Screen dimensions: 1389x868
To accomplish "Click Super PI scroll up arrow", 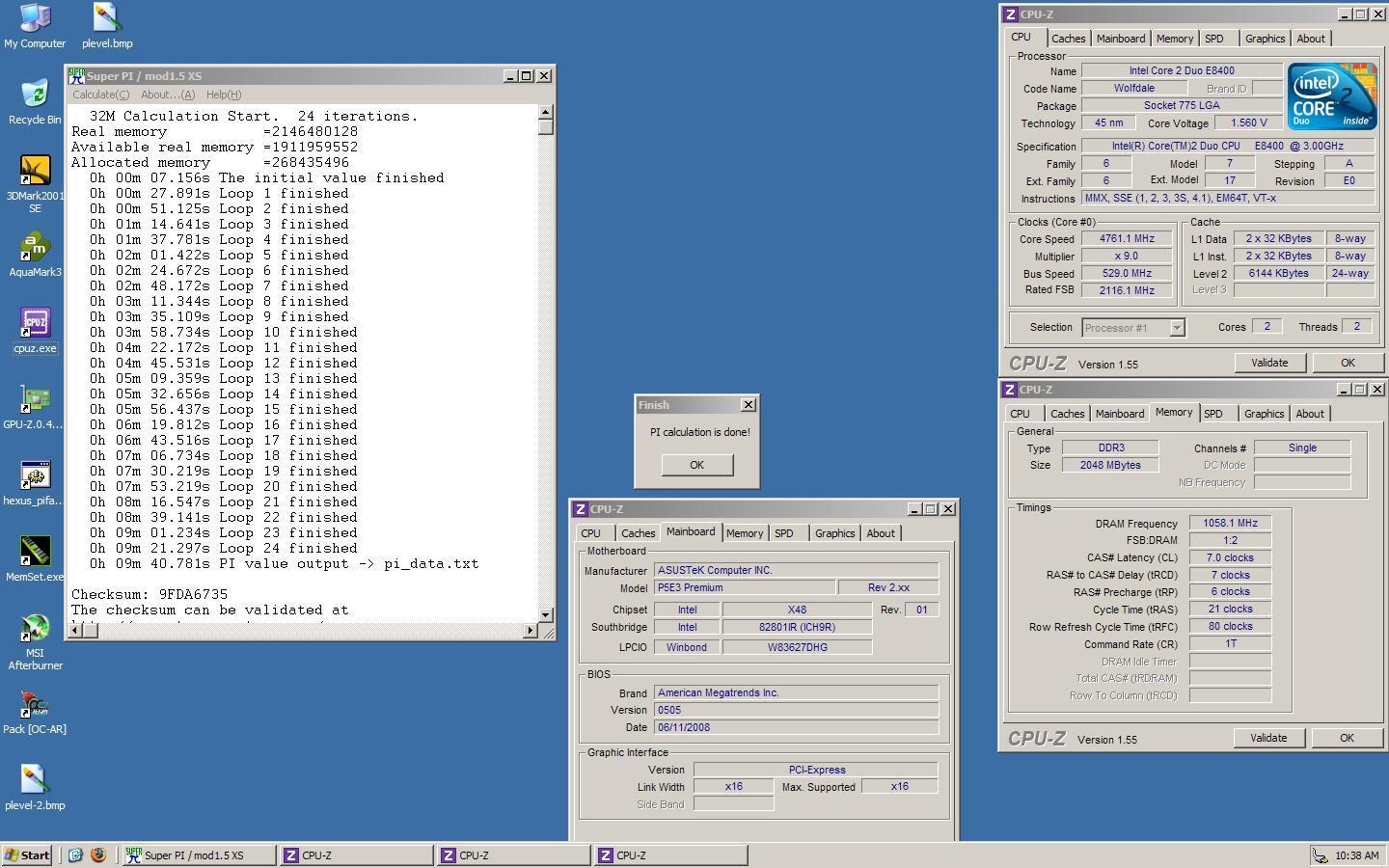I will [546, 113].
